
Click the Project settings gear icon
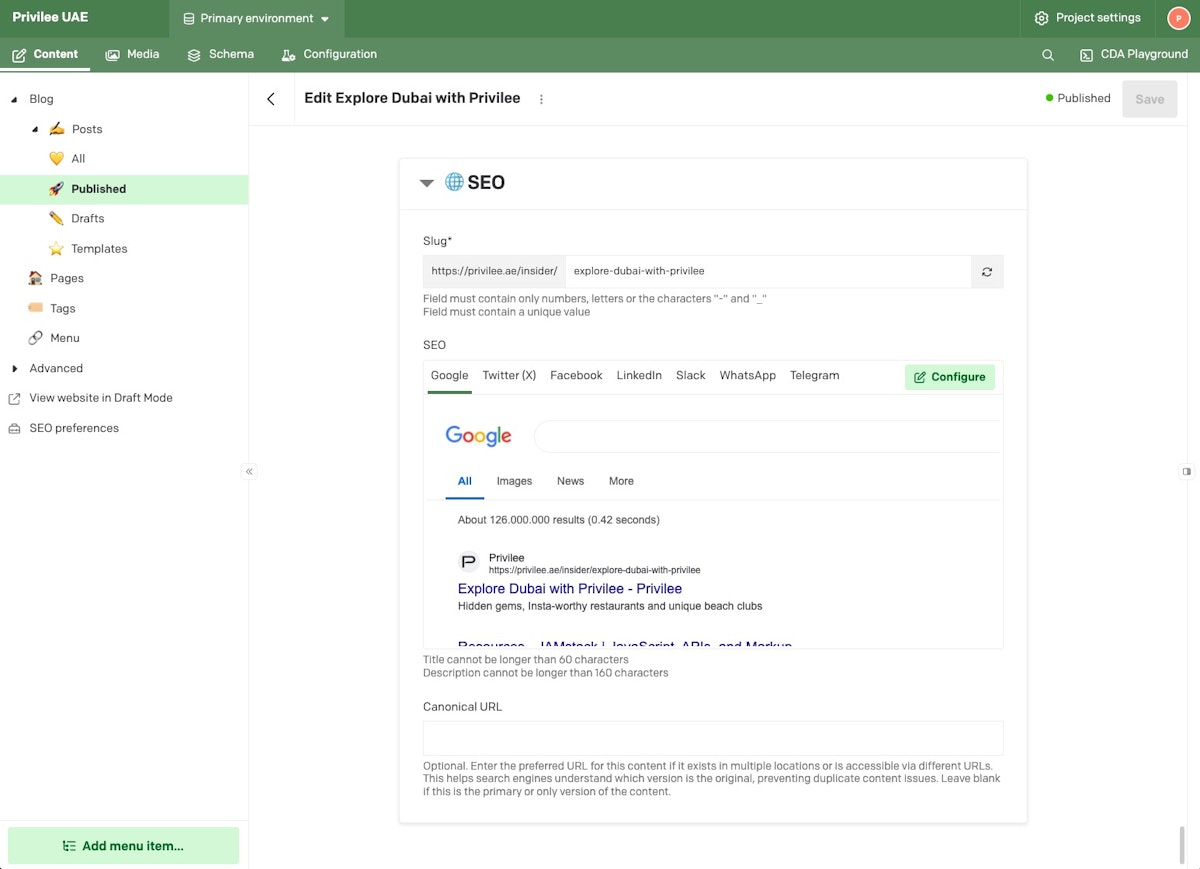[x=1041, y=18]
